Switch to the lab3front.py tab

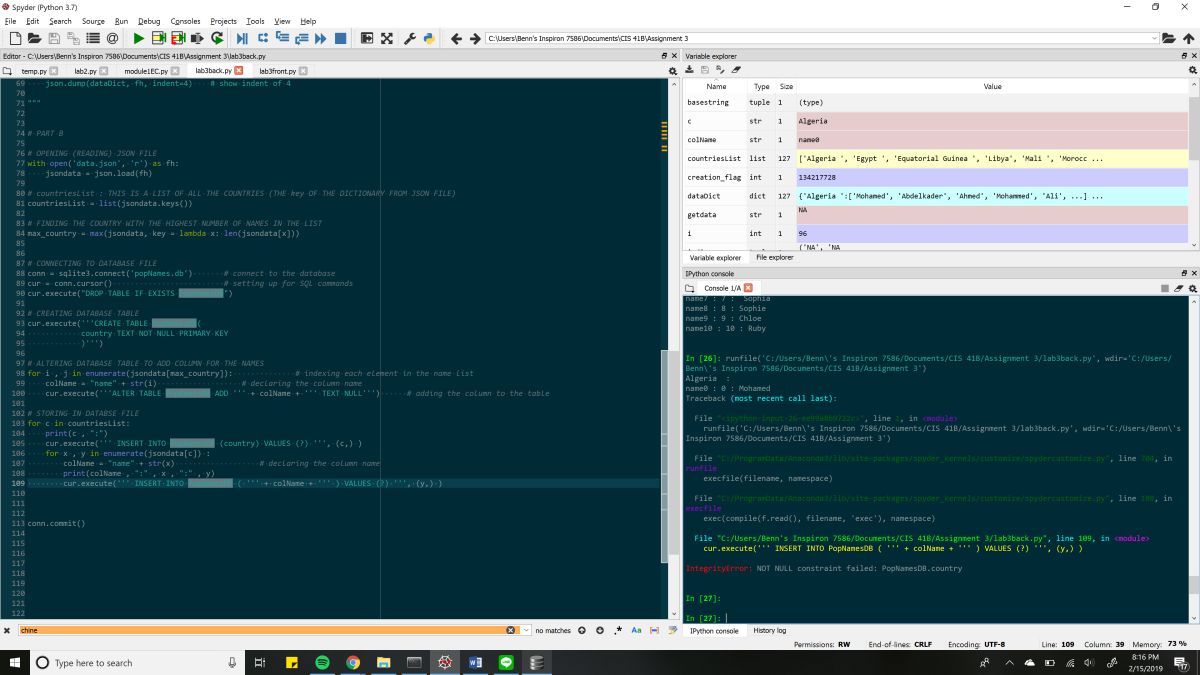tap(277, 71)
